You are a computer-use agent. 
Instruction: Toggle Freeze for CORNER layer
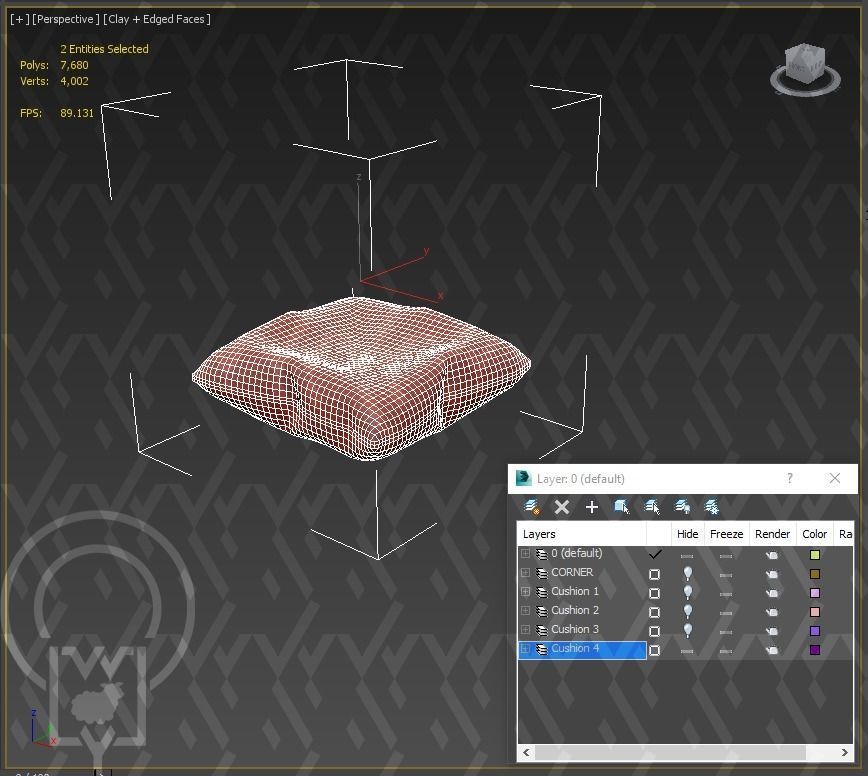point(726,576)
